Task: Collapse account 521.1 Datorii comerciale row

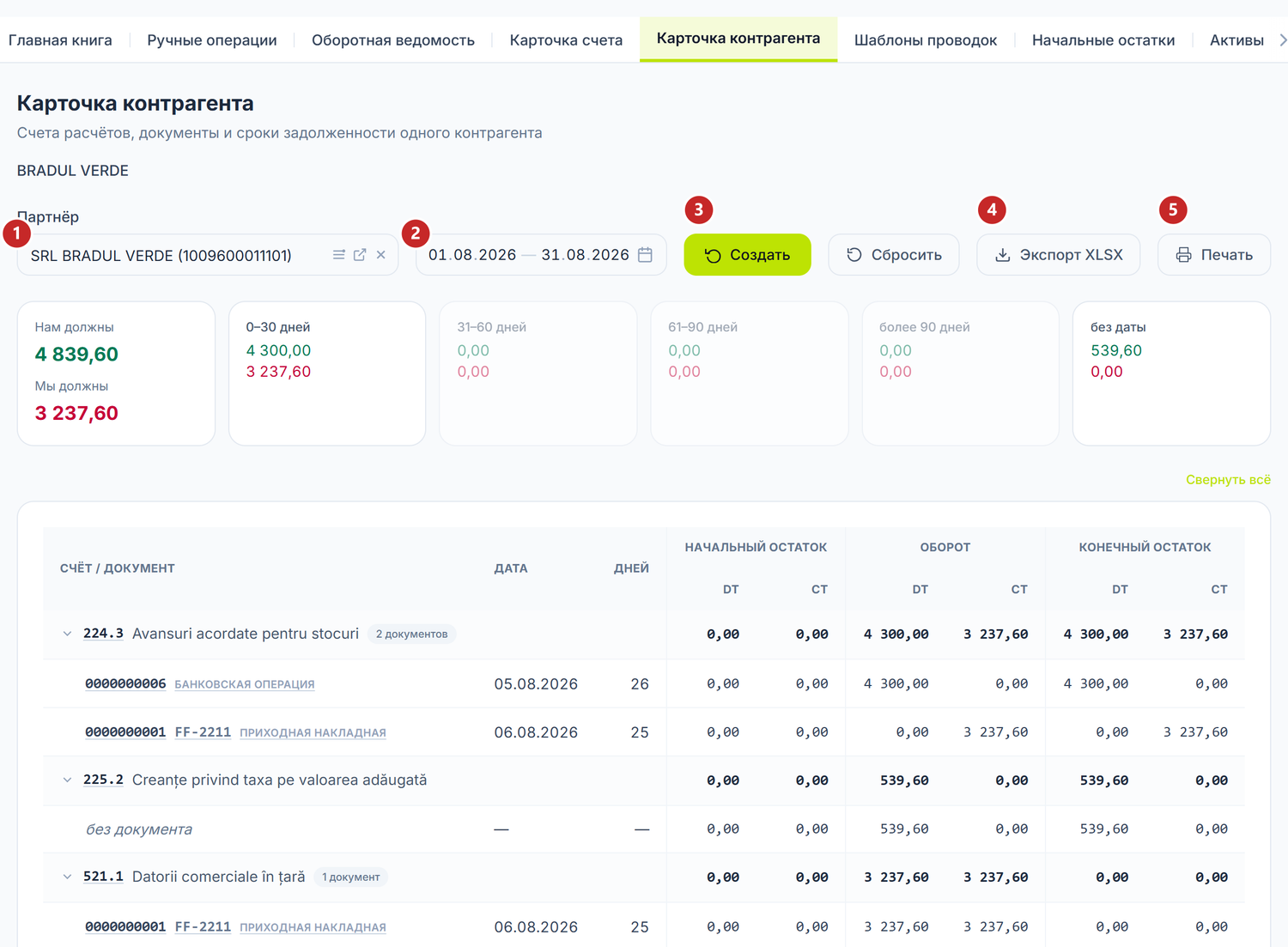Action: (x=67, y=877)
